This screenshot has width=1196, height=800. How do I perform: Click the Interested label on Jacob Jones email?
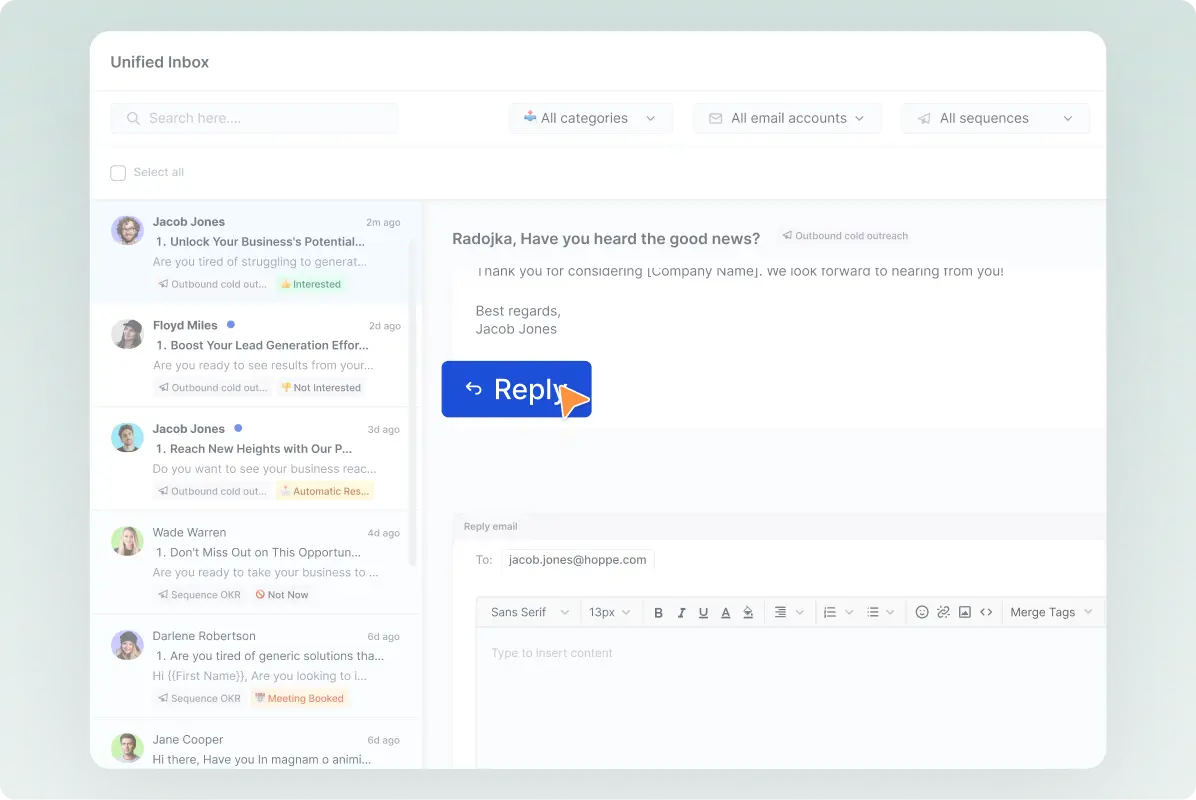point(310,284)
